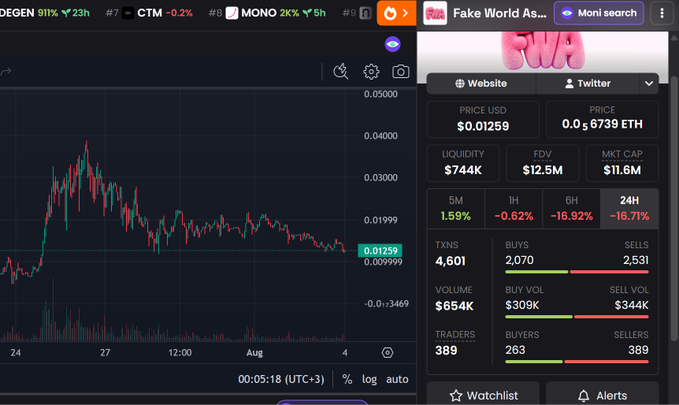
Task: Add token to Watchlist
Action: (483, 395)
